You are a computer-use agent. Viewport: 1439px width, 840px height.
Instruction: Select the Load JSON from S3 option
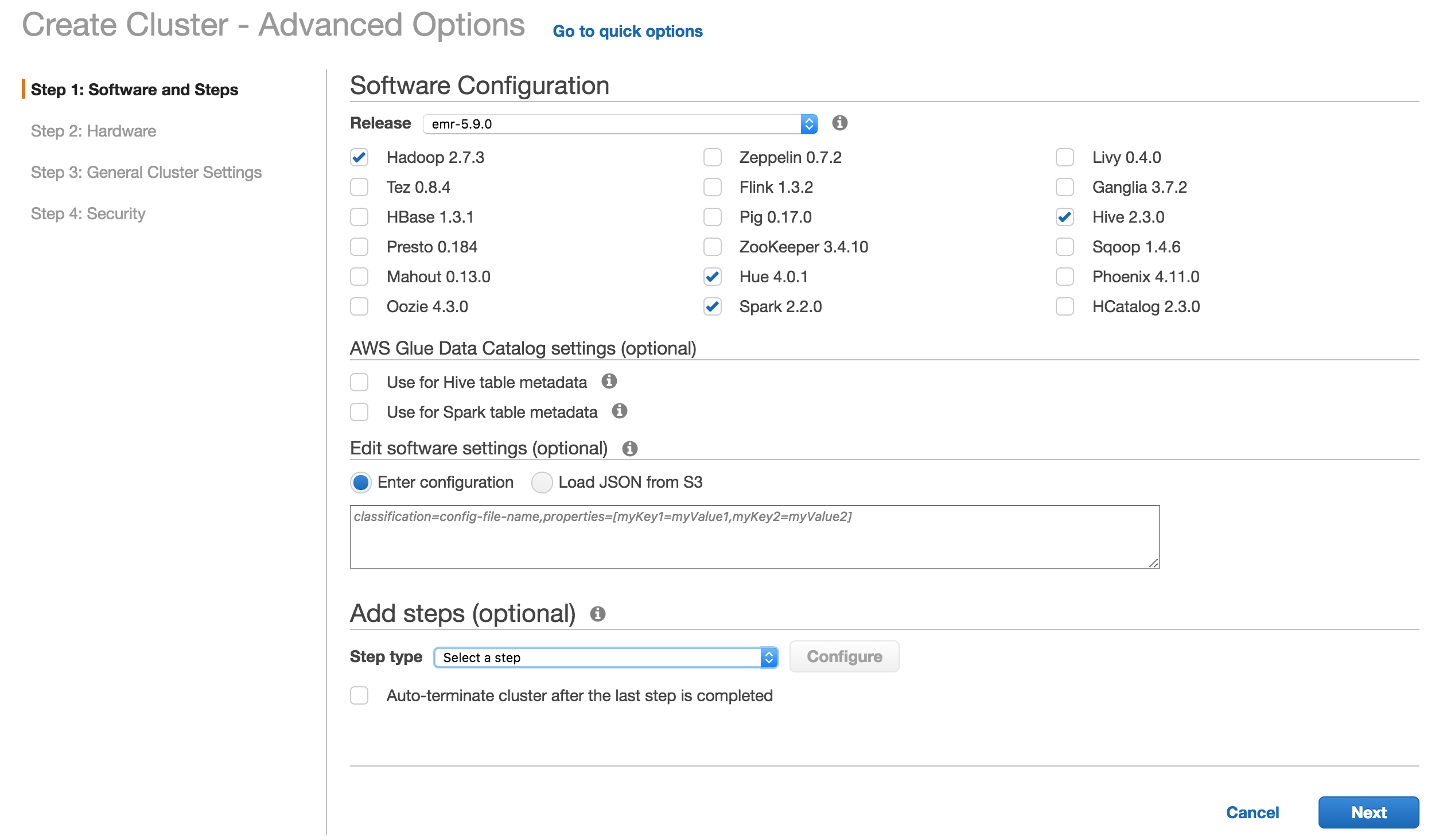542,482
